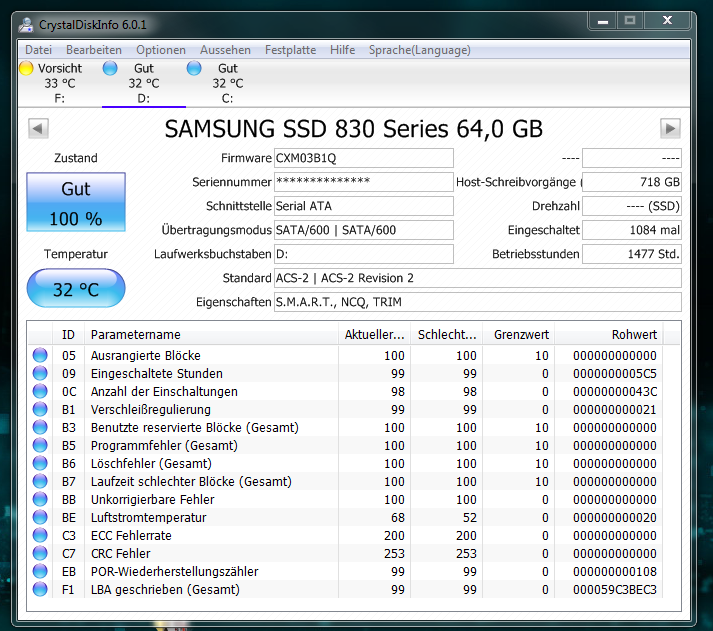Click the Standard ACS-2 field
This screenshot has width=713, height=631.
[478, 278]
